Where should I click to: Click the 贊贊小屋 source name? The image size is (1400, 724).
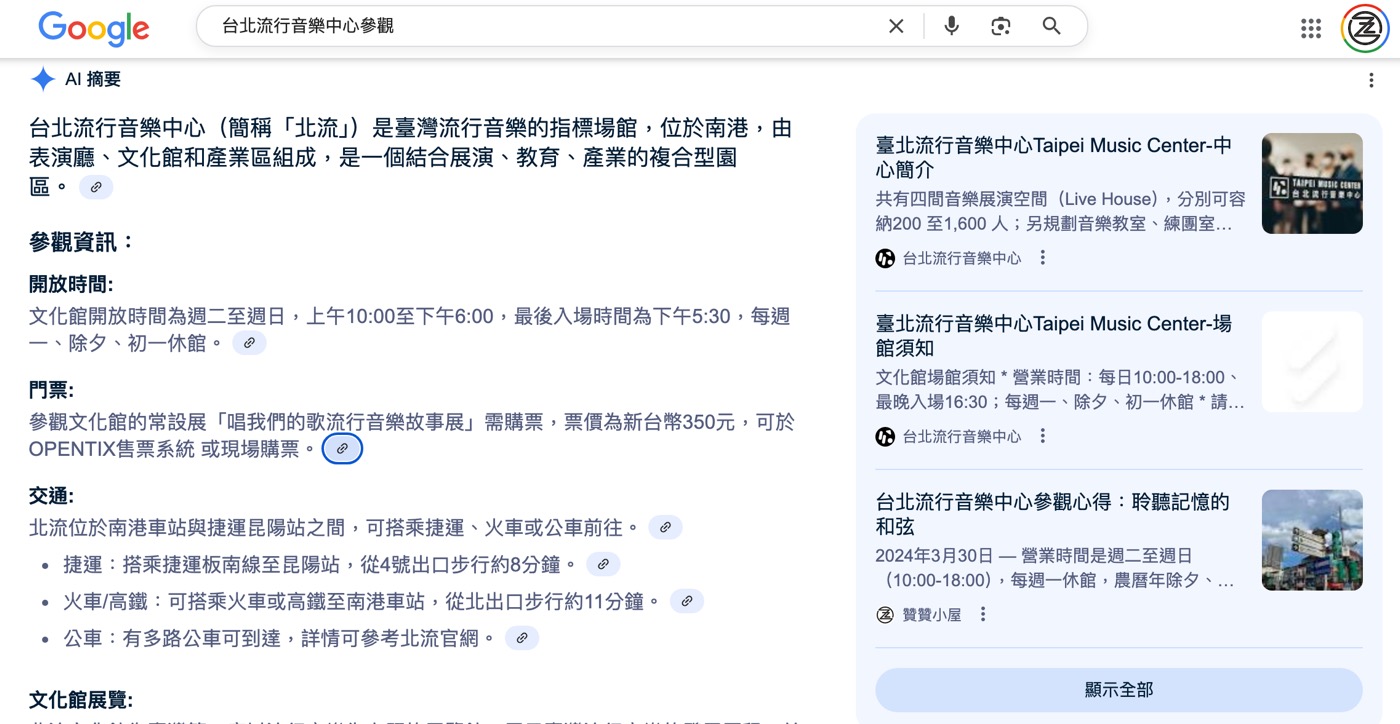tap(932, 615)
